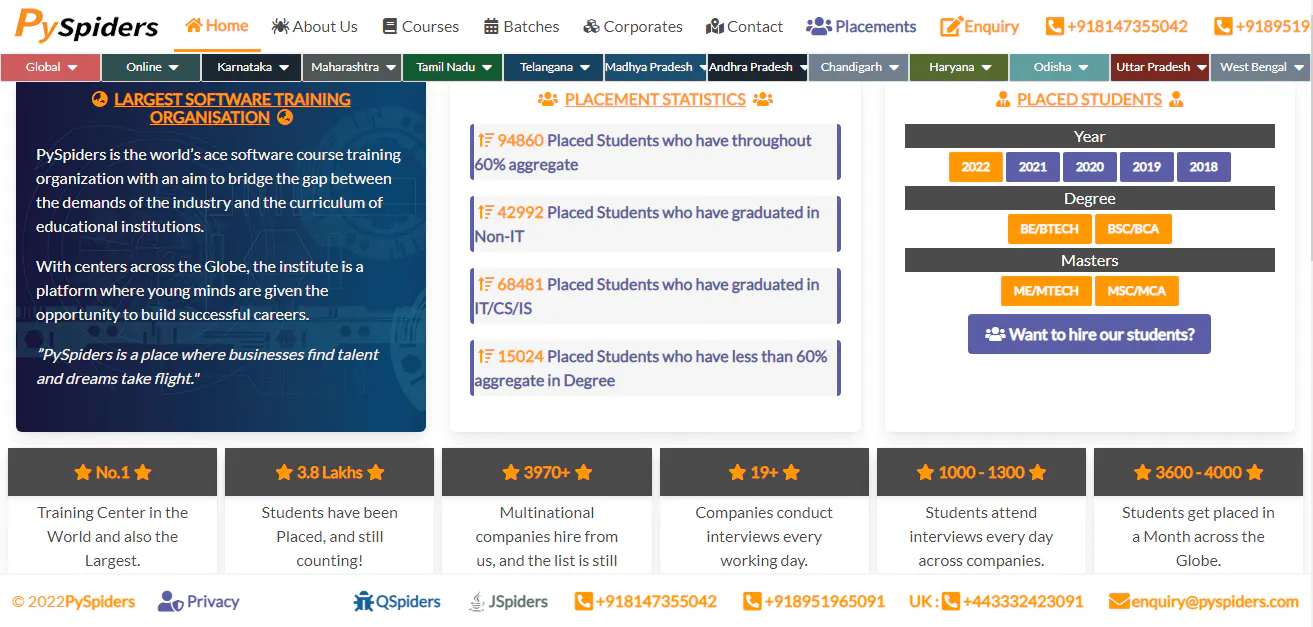Expand the Uttar Pradesh dropdown
This screenshot has width=1313, height=627.
(1159, 67)
